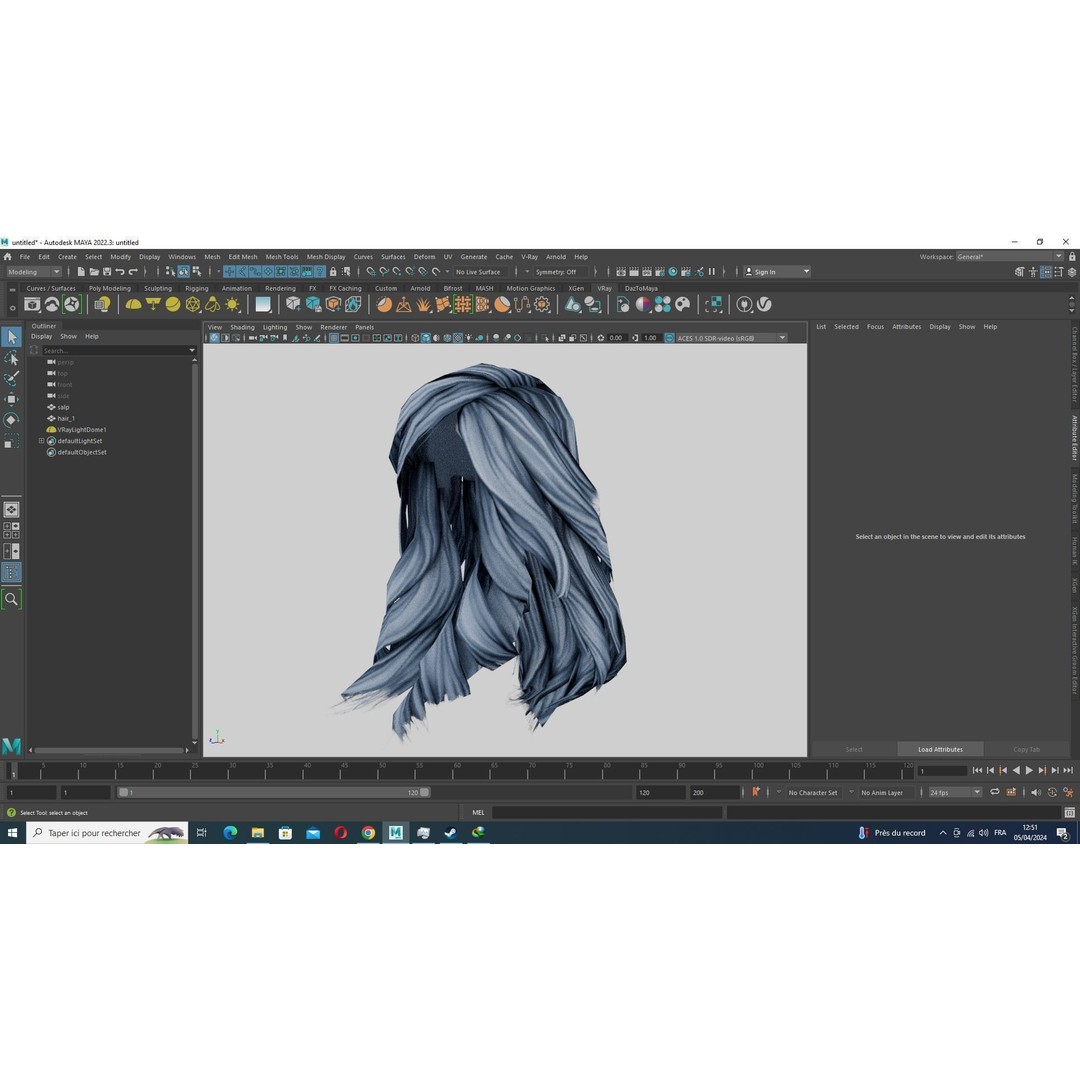Click the redo arrow icon
Screen dimensions: 1080x1080
click(133, 272)
